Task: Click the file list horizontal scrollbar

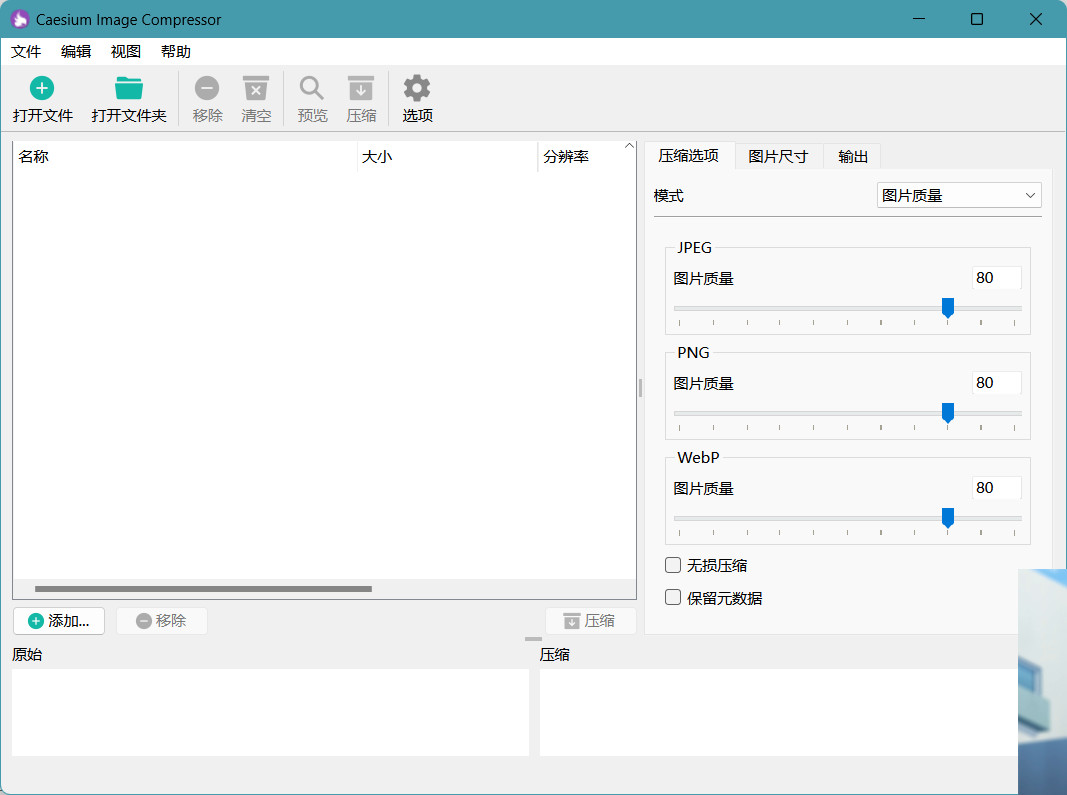Action: click(x=203, y=589)
